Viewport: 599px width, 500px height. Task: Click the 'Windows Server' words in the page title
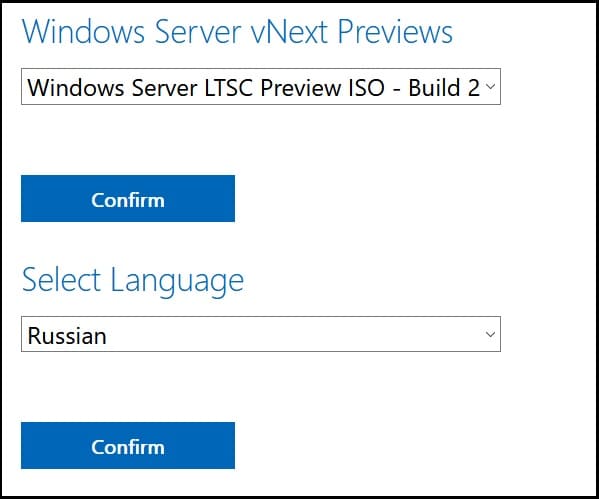point(131,31)
